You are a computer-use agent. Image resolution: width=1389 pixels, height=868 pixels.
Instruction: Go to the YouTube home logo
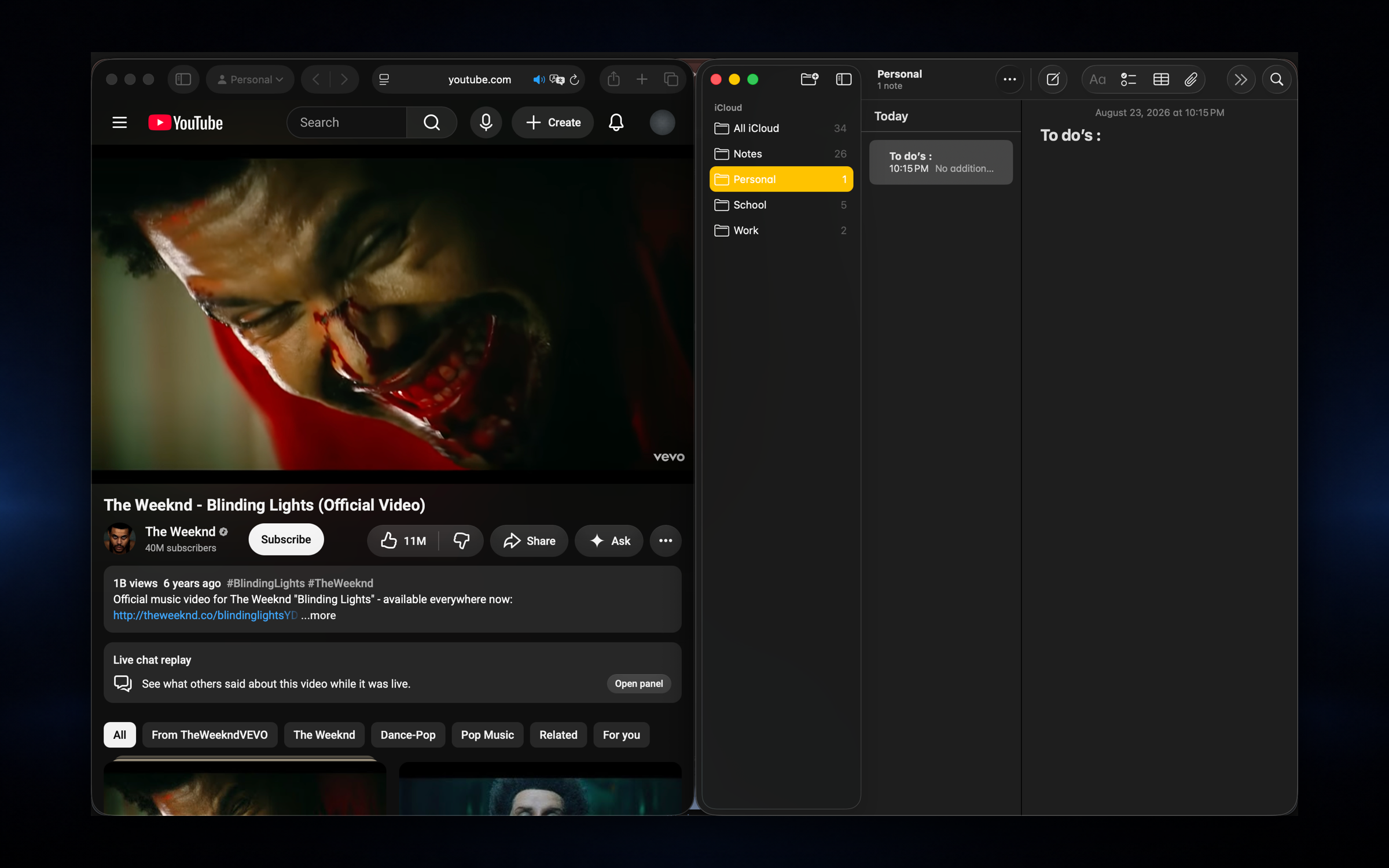coord(185,123)
